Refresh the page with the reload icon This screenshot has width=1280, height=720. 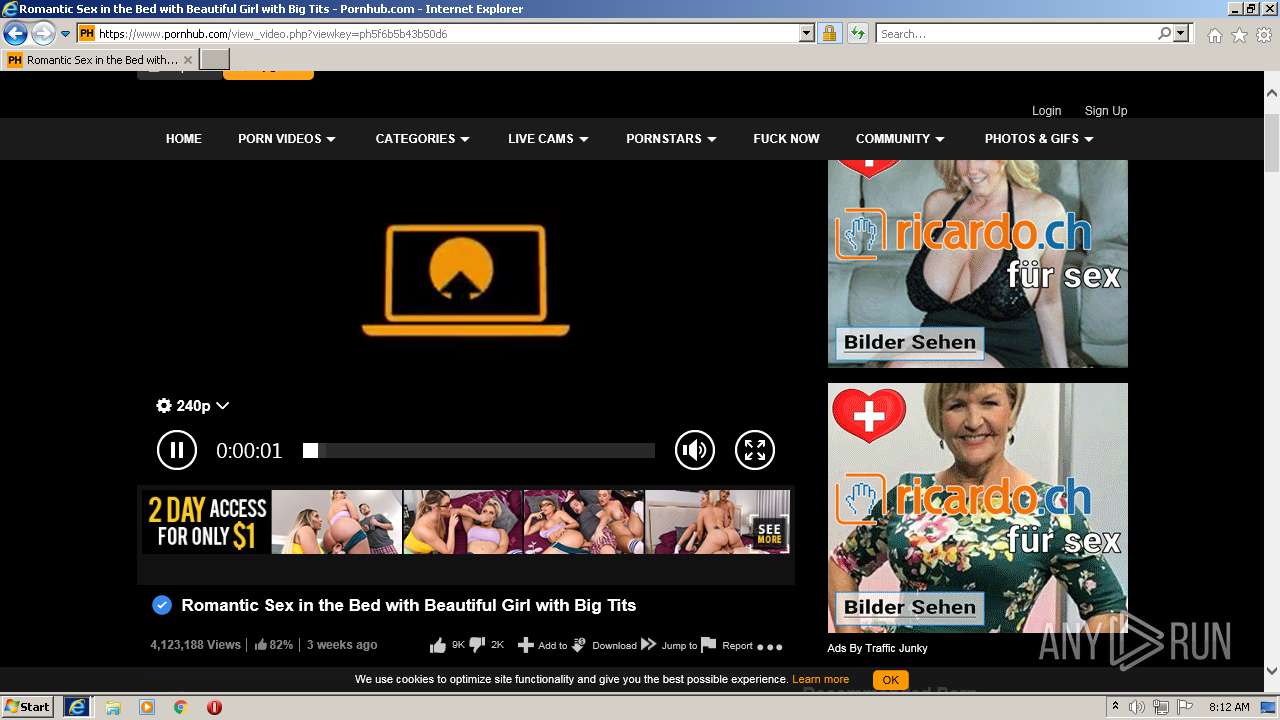(x=857, y=34)
